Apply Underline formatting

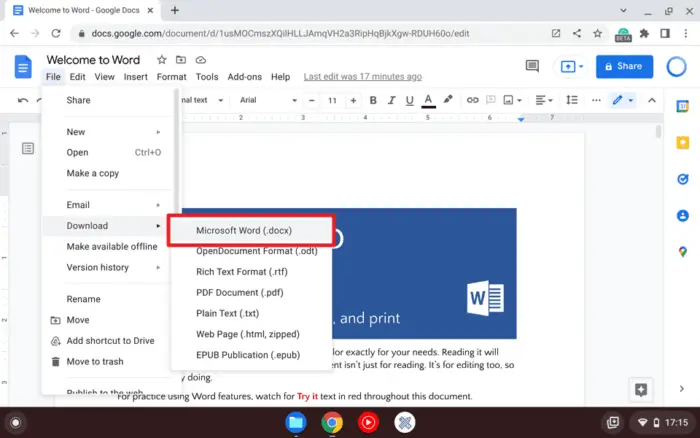[409, 100]
